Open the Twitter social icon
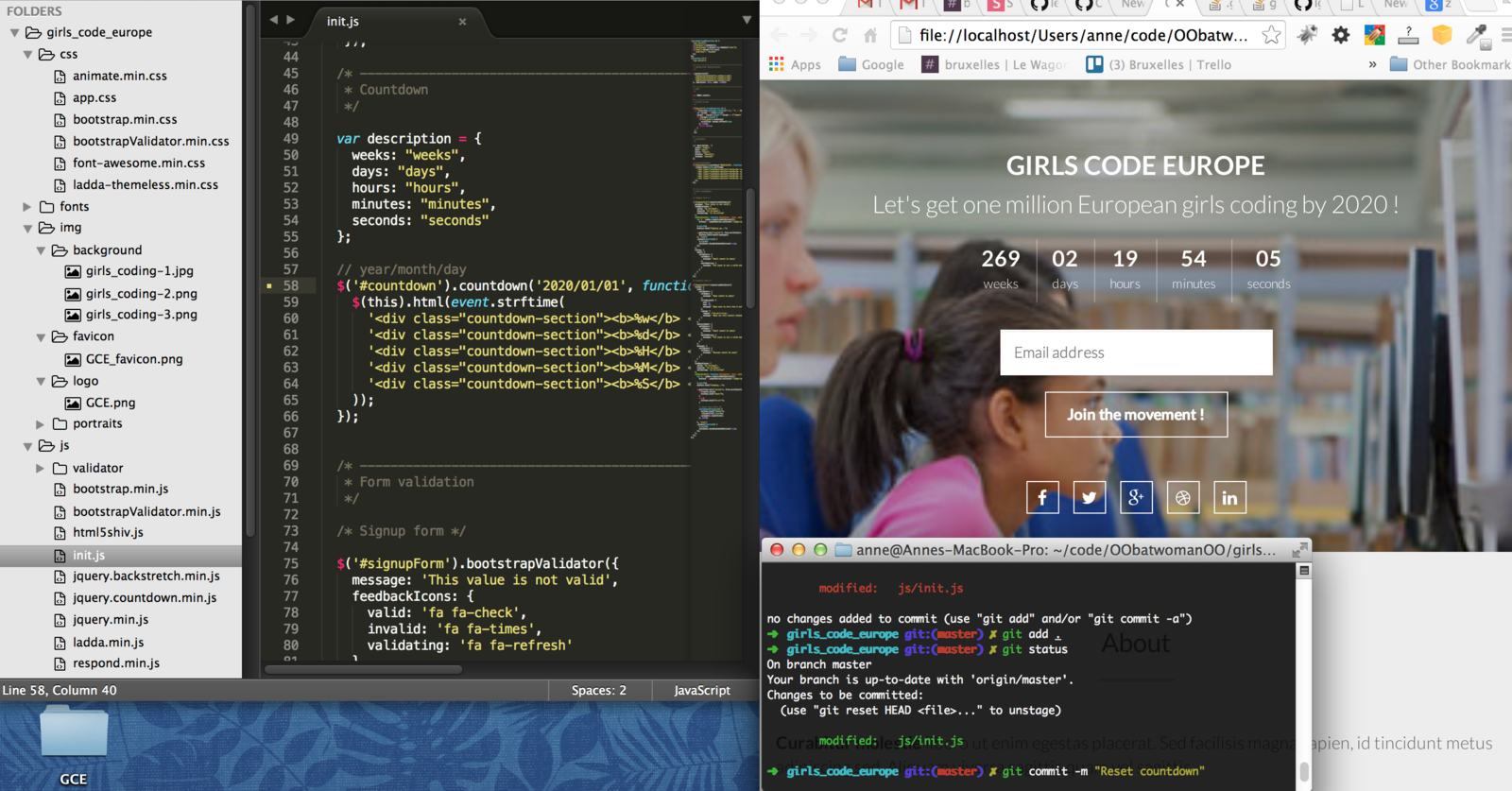The width and height of the screenshot is (1512, 791). click(x=1090, y=497)
